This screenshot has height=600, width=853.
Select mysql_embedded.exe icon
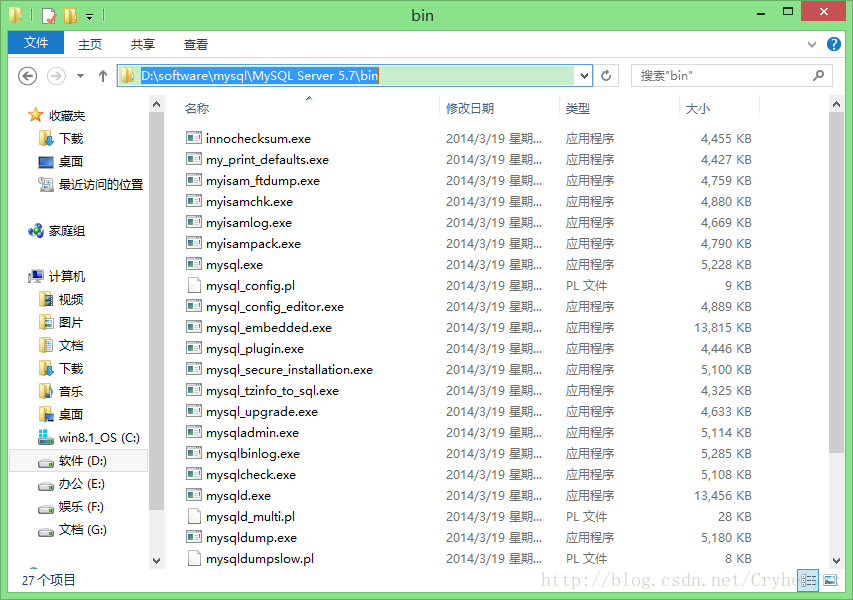pyautogui.click(x=194, y=327)
